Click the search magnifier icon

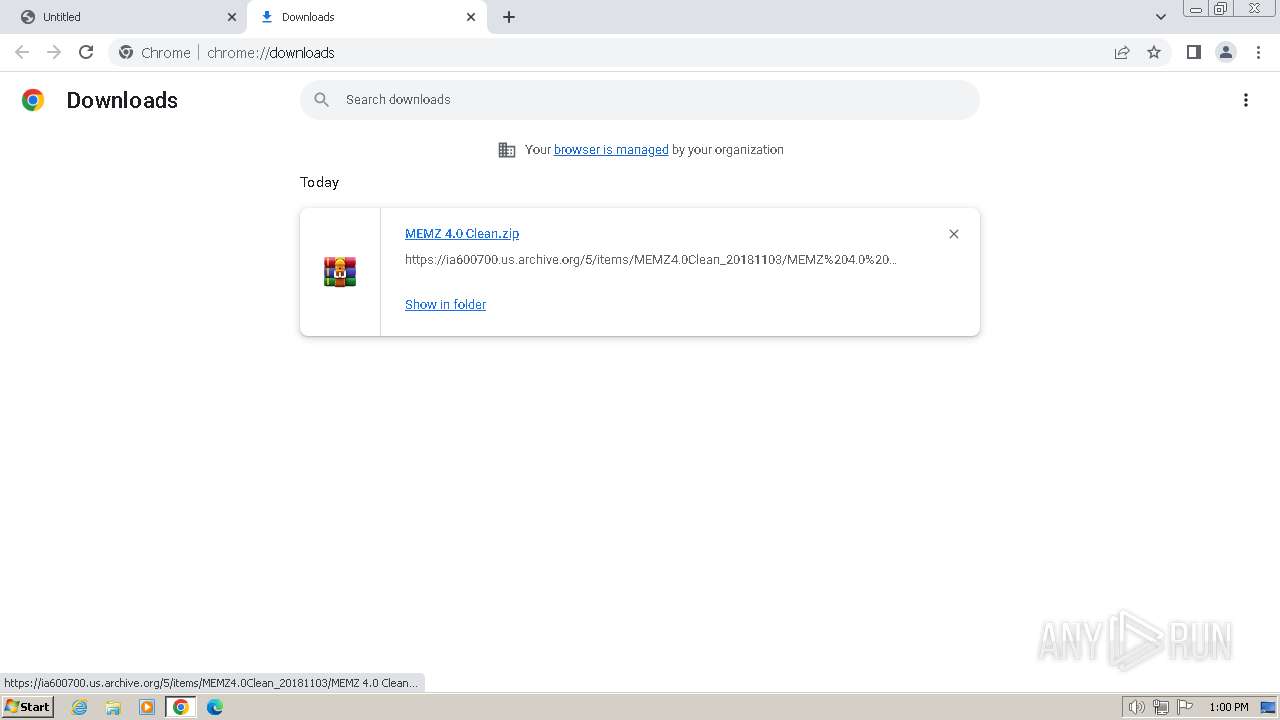321,100
